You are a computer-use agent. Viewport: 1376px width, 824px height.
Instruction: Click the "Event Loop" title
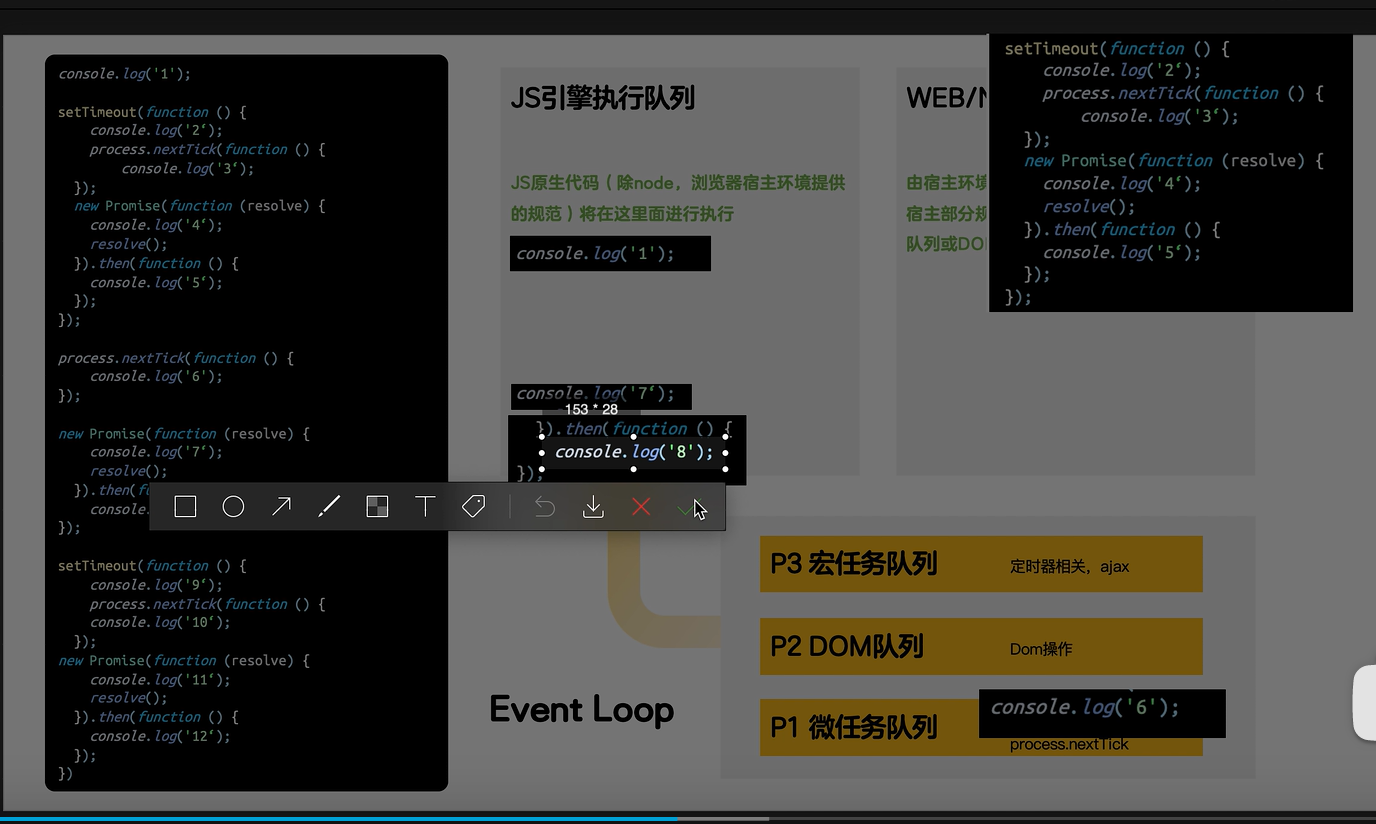[582, 710]
